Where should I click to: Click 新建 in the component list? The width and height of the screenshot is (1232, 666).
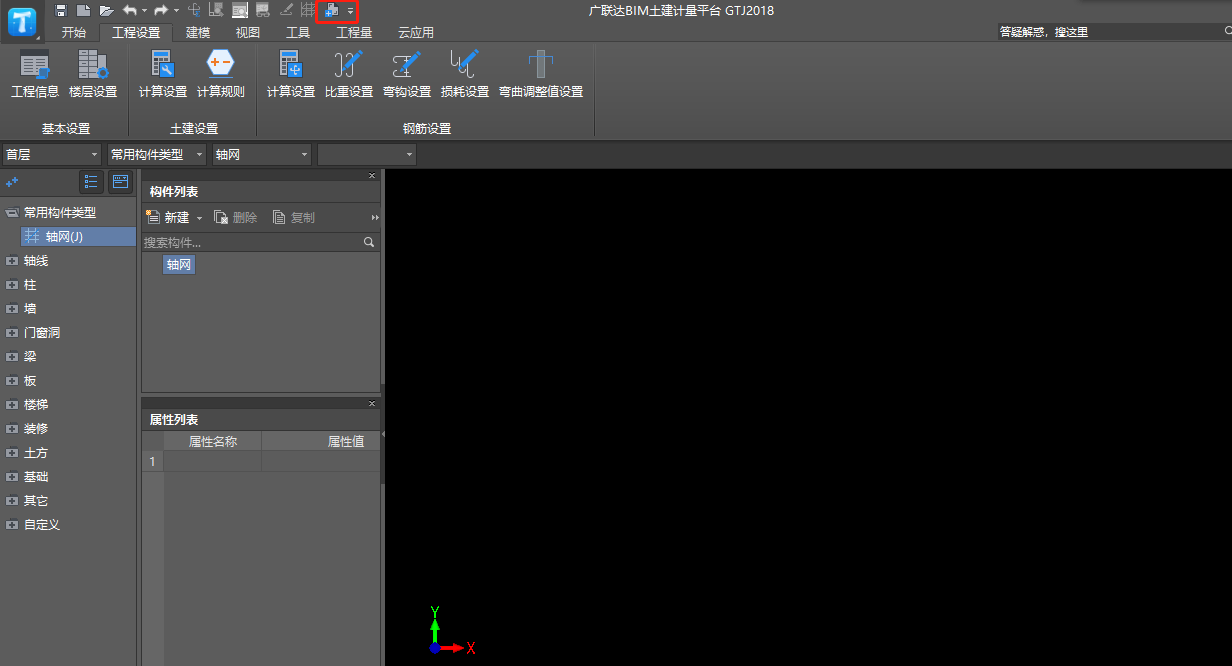(x=168, y=217)
